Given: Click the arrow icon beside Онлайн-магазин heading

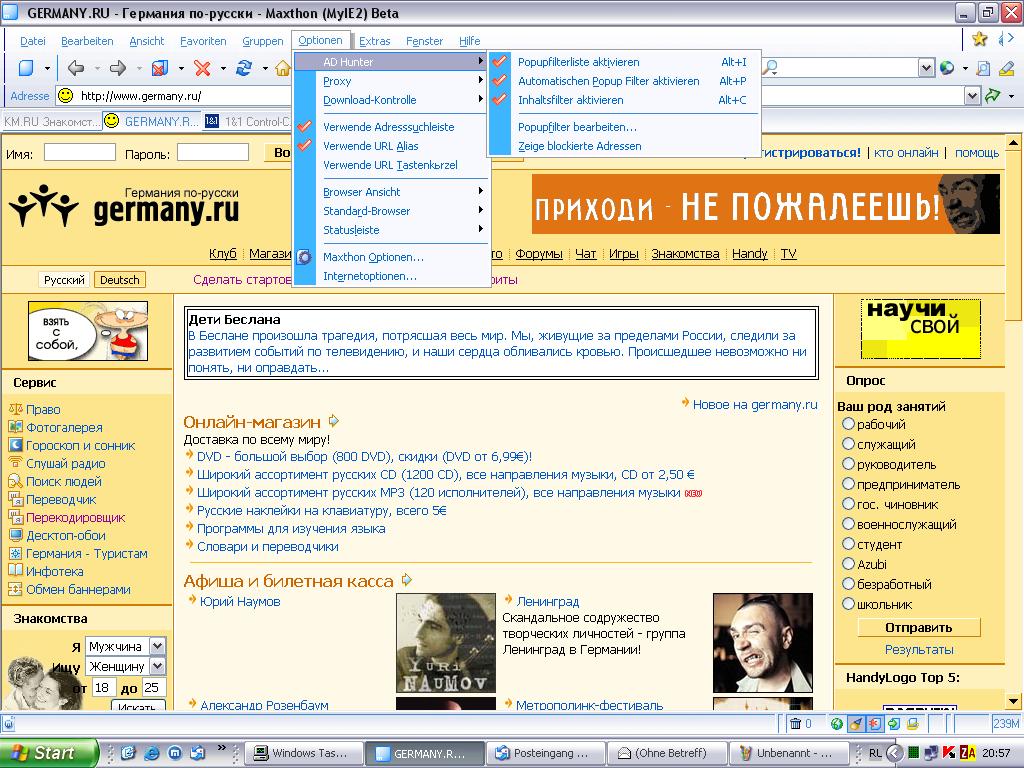Looking at the screenshot, I should point(333,421).
